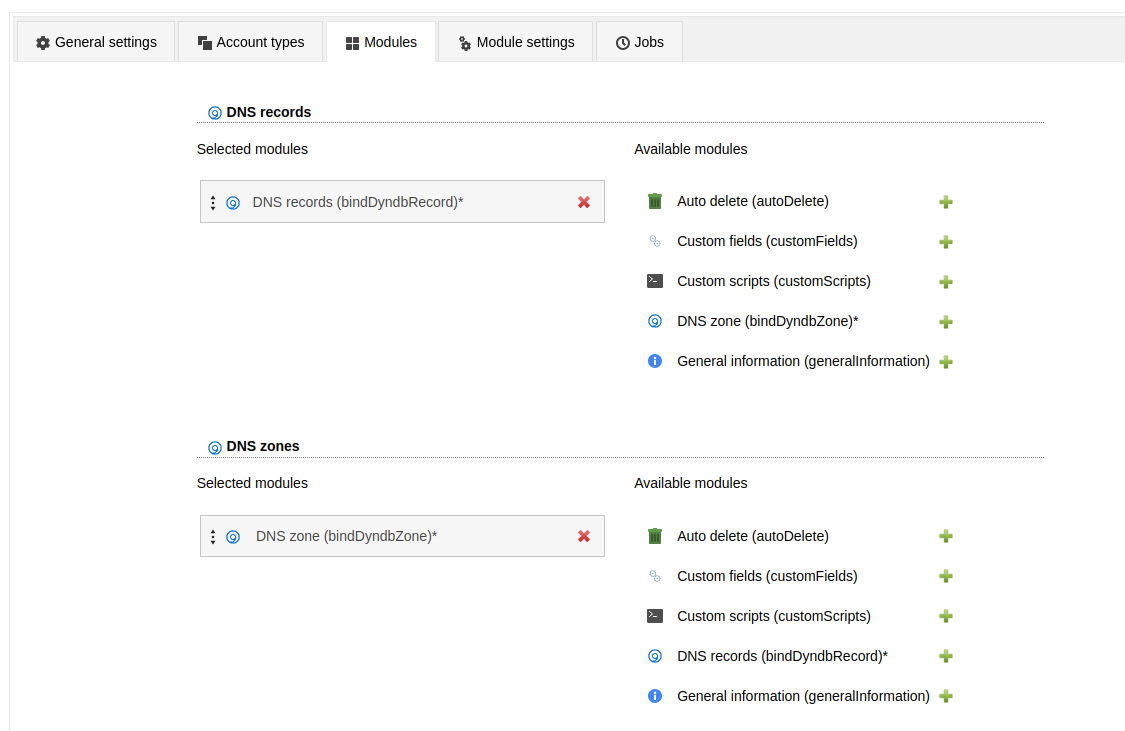Add DNS records module to DNS zones
This screenshot has width=1125, height=731.
pos(946,657)
